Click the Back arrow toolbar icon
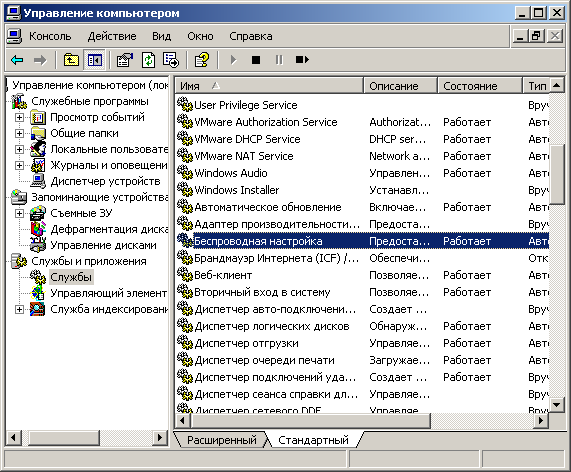The height and width of the screenshot is (472, 571). tap(17, 60)
